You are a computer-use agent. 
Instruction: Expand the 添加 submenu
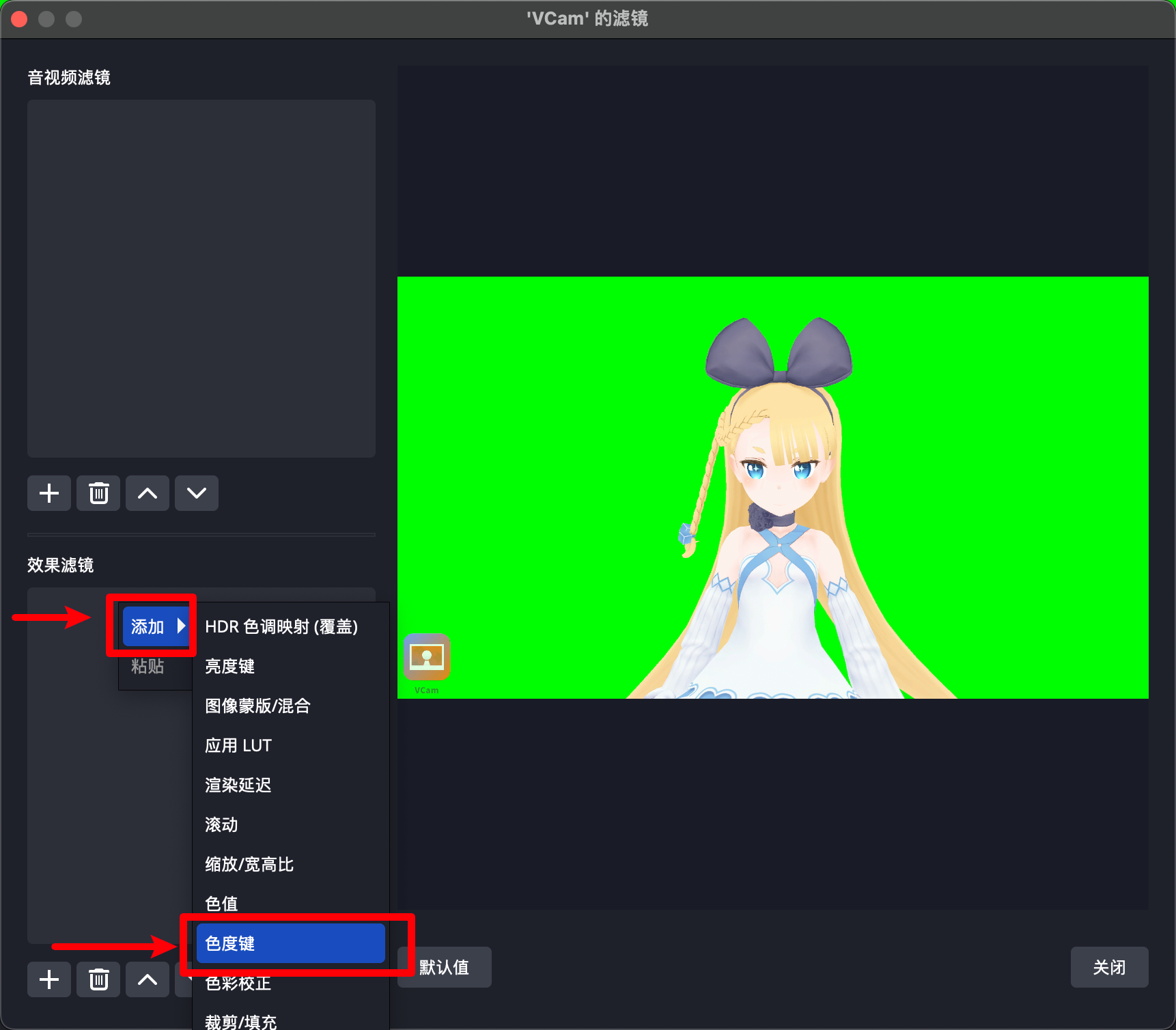pos(156,626)
